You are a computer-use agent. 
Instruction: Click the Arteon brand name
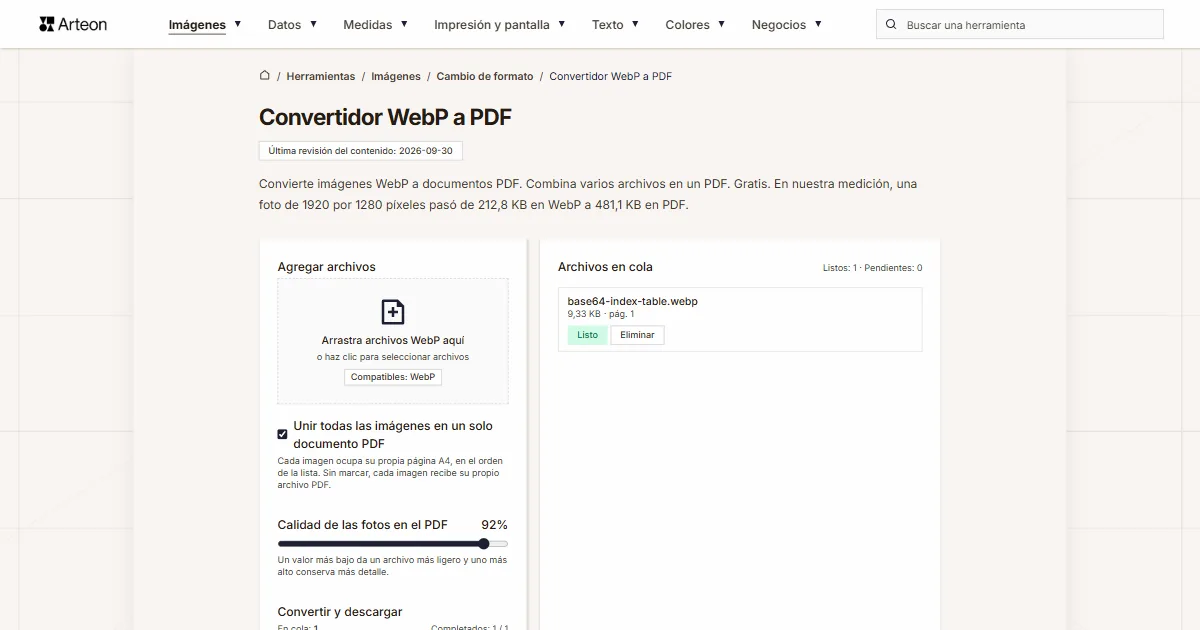83,24
